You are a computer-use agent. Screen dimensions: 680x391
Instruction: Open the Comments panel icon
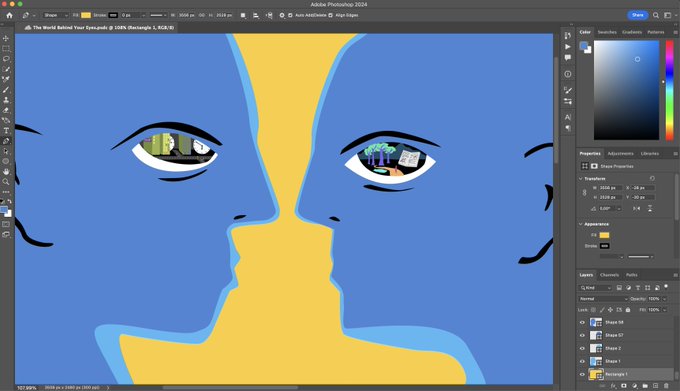coord(568,58)
